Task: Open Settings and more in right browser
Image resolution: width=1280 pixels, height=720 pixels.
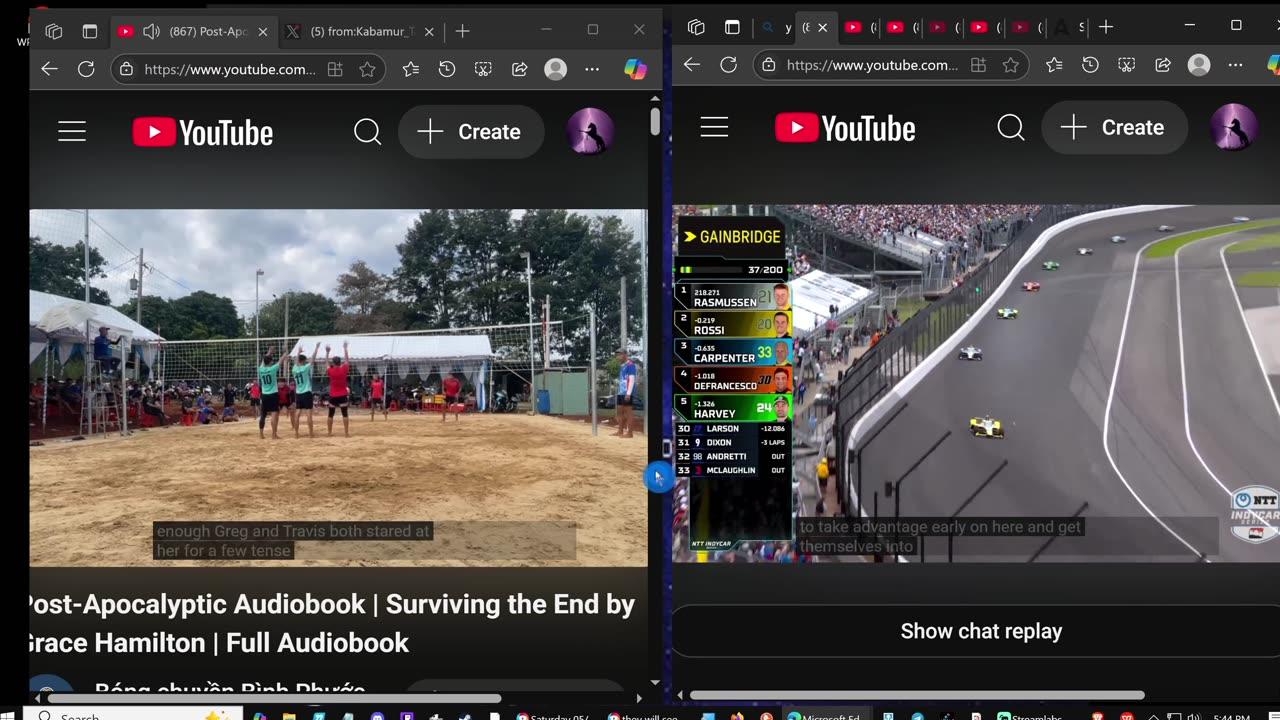Action: coord(1235,65)
